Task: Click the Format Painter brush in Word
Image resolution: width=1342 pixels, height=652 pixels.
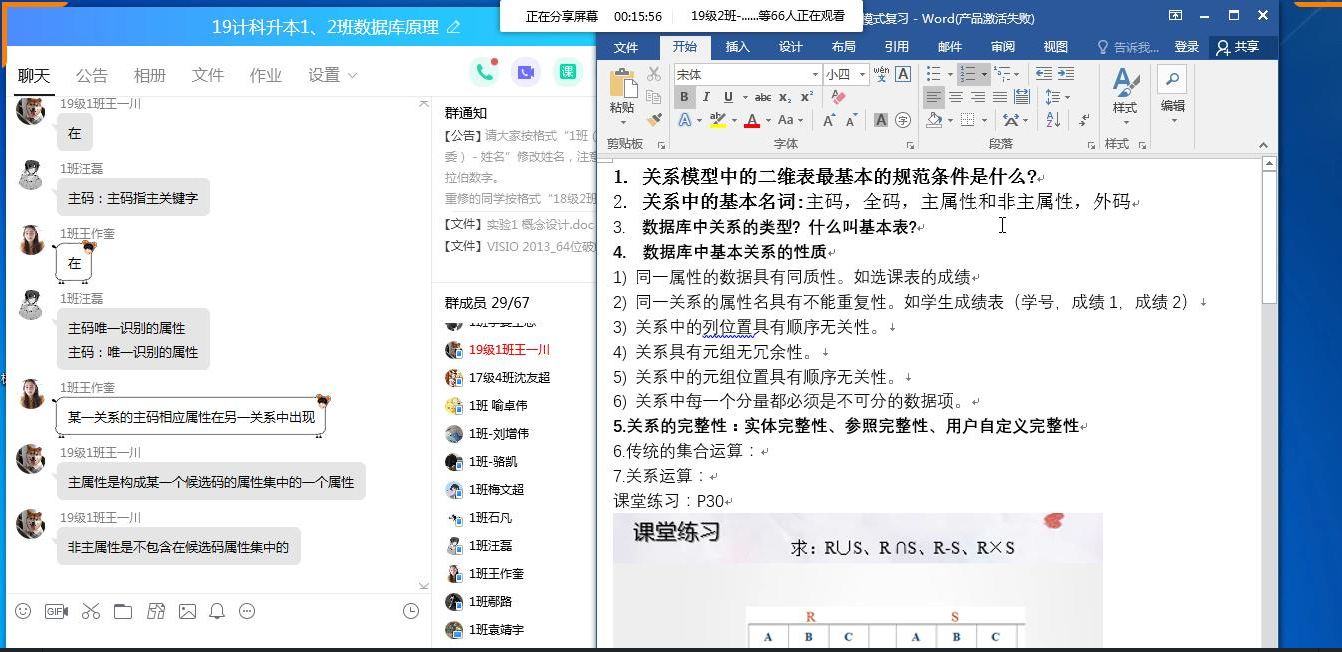Action: [655, 119]
